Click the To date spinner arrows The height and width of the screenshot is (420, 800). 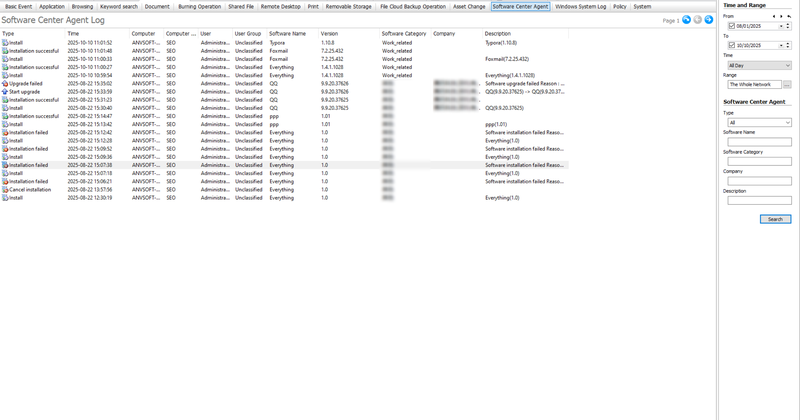click(788, 45)
